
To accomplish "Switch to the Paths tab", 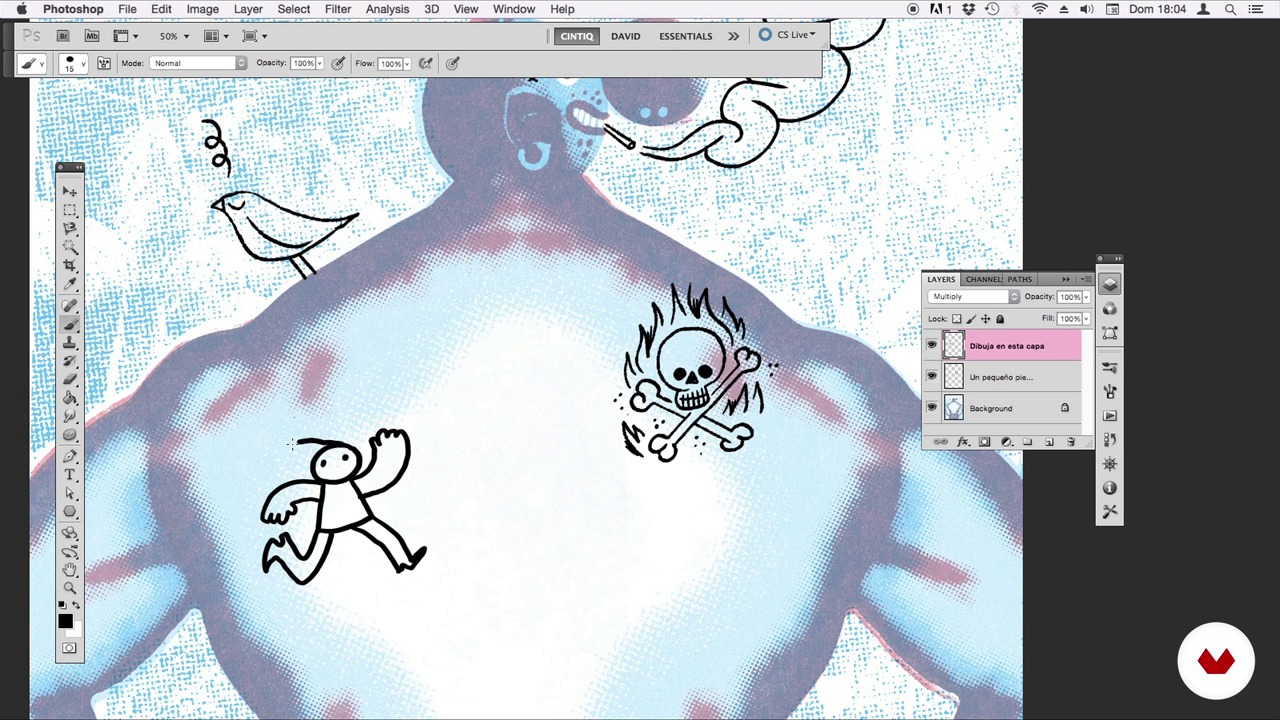I will pos(1020,279).
